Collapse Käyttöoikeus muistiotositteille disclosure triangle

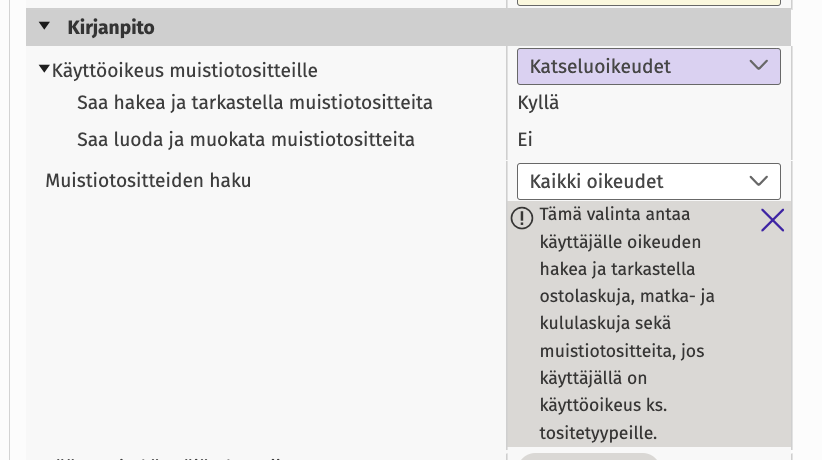(44, 69)
